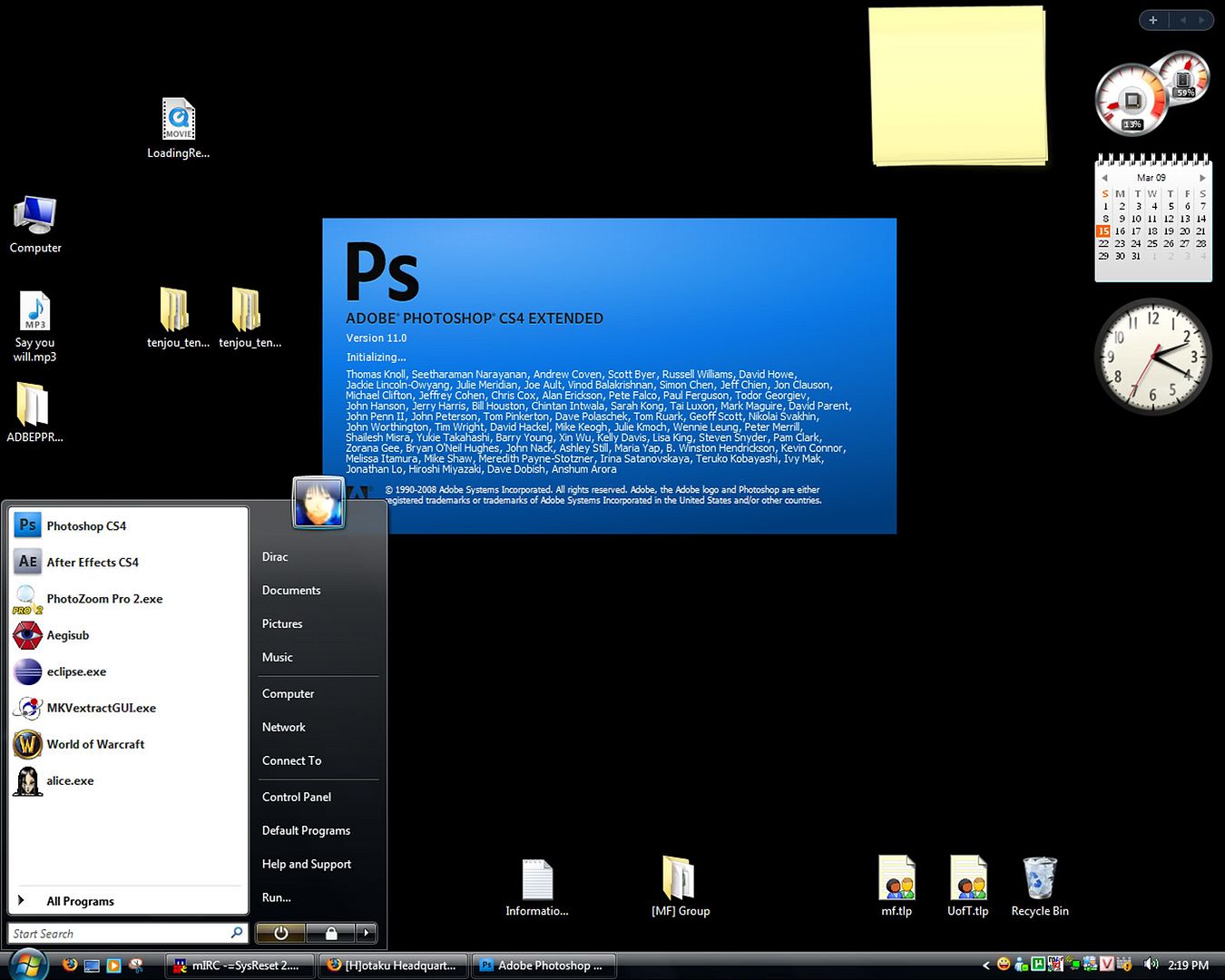Click Run... in the Start menu
Screen dimensions: 1225x980
click(x=318, y=898)
